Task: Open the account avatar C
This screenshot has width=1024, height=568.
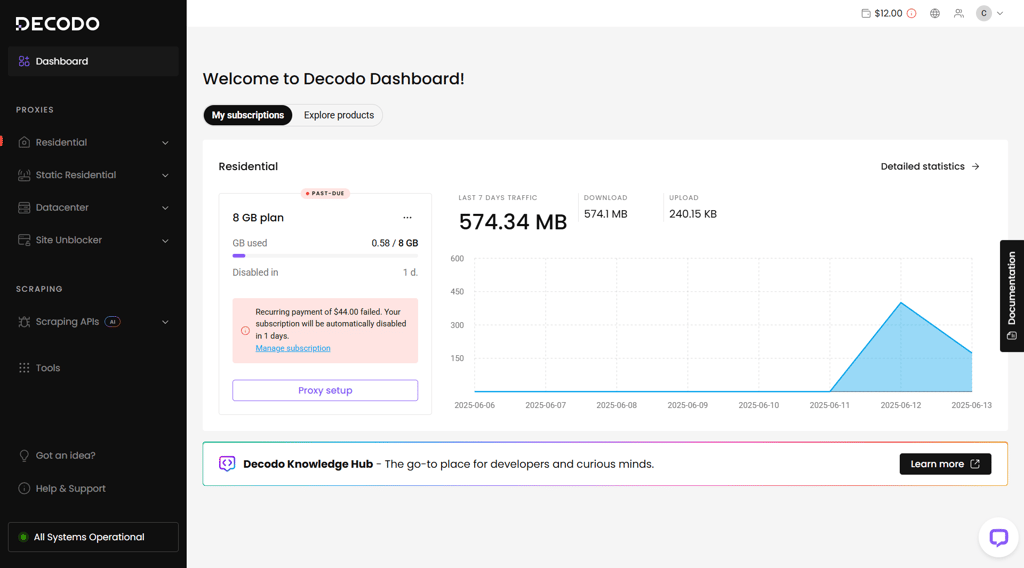Action: pyautogui.click(x=984, y=13)
